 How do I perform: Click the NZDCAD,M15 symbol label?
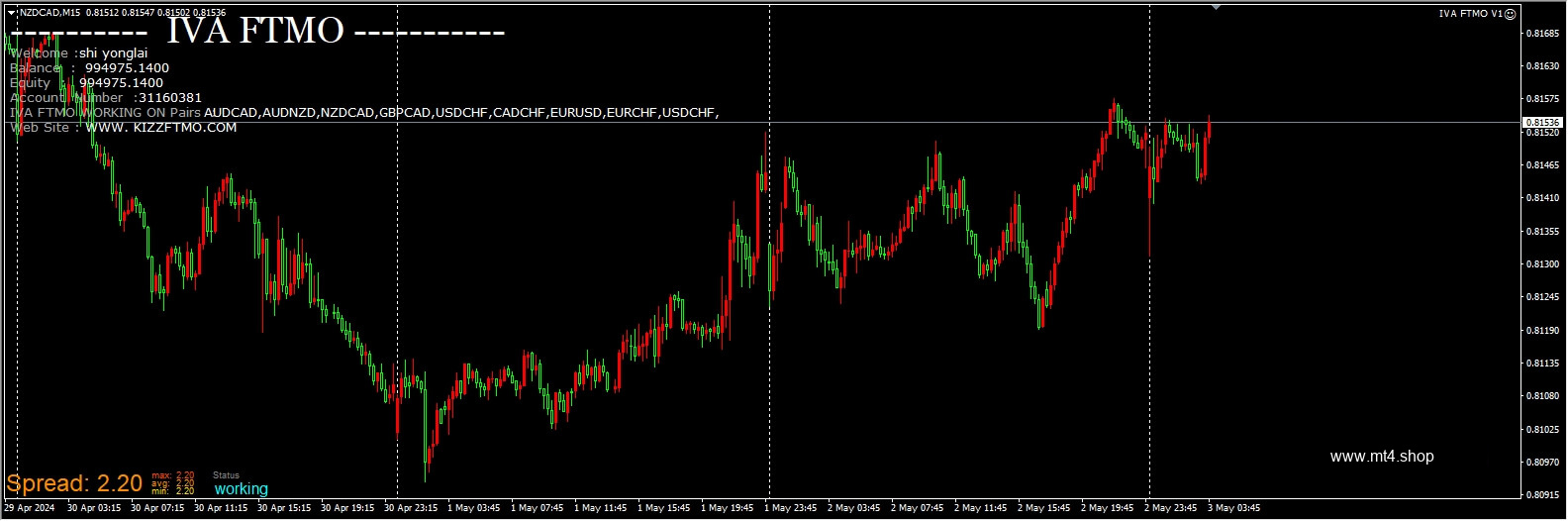[x=49, y=13]
